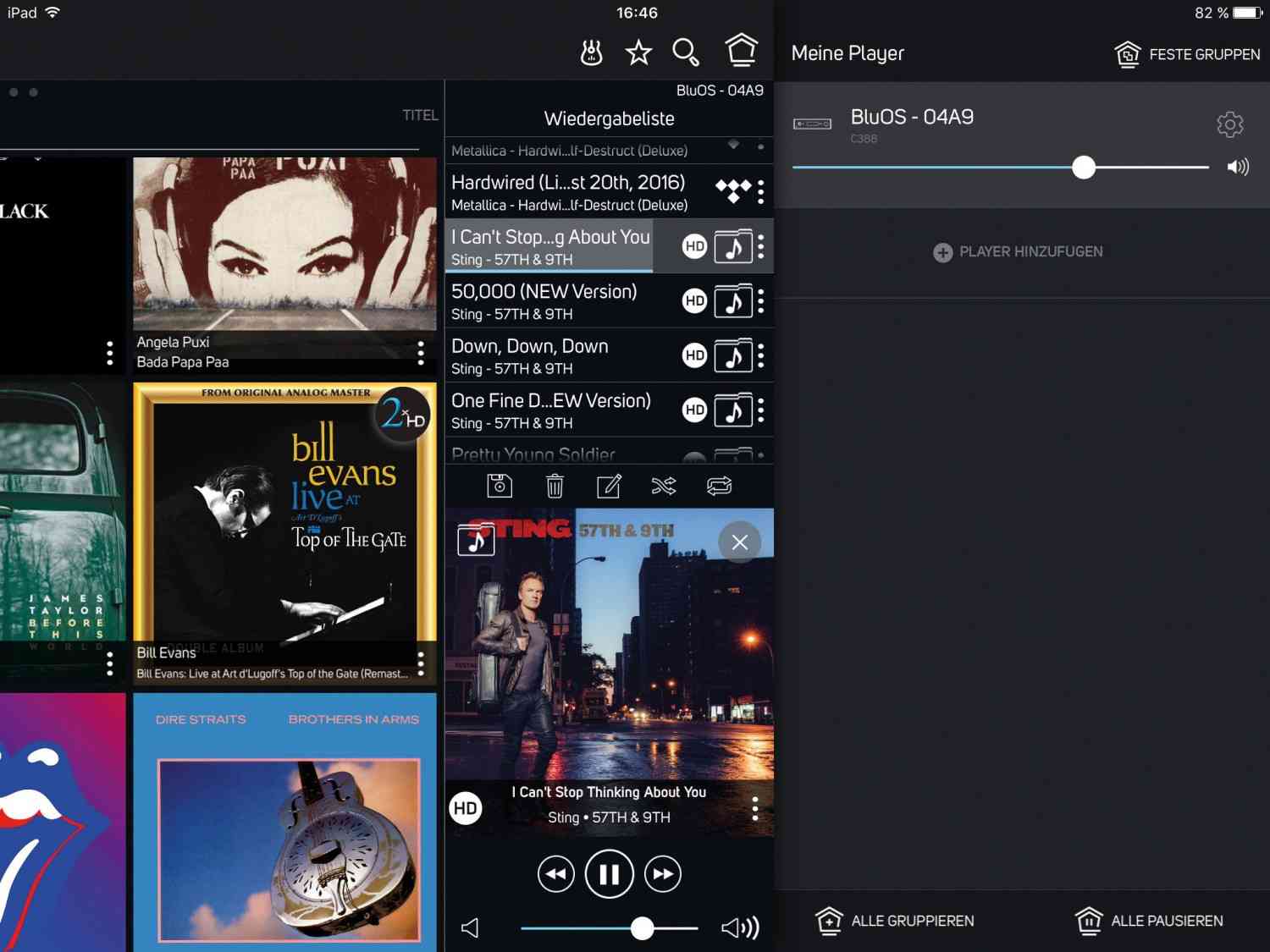Open options for One Fine Day entry
1270x952 pixels.
click(760, 410)
